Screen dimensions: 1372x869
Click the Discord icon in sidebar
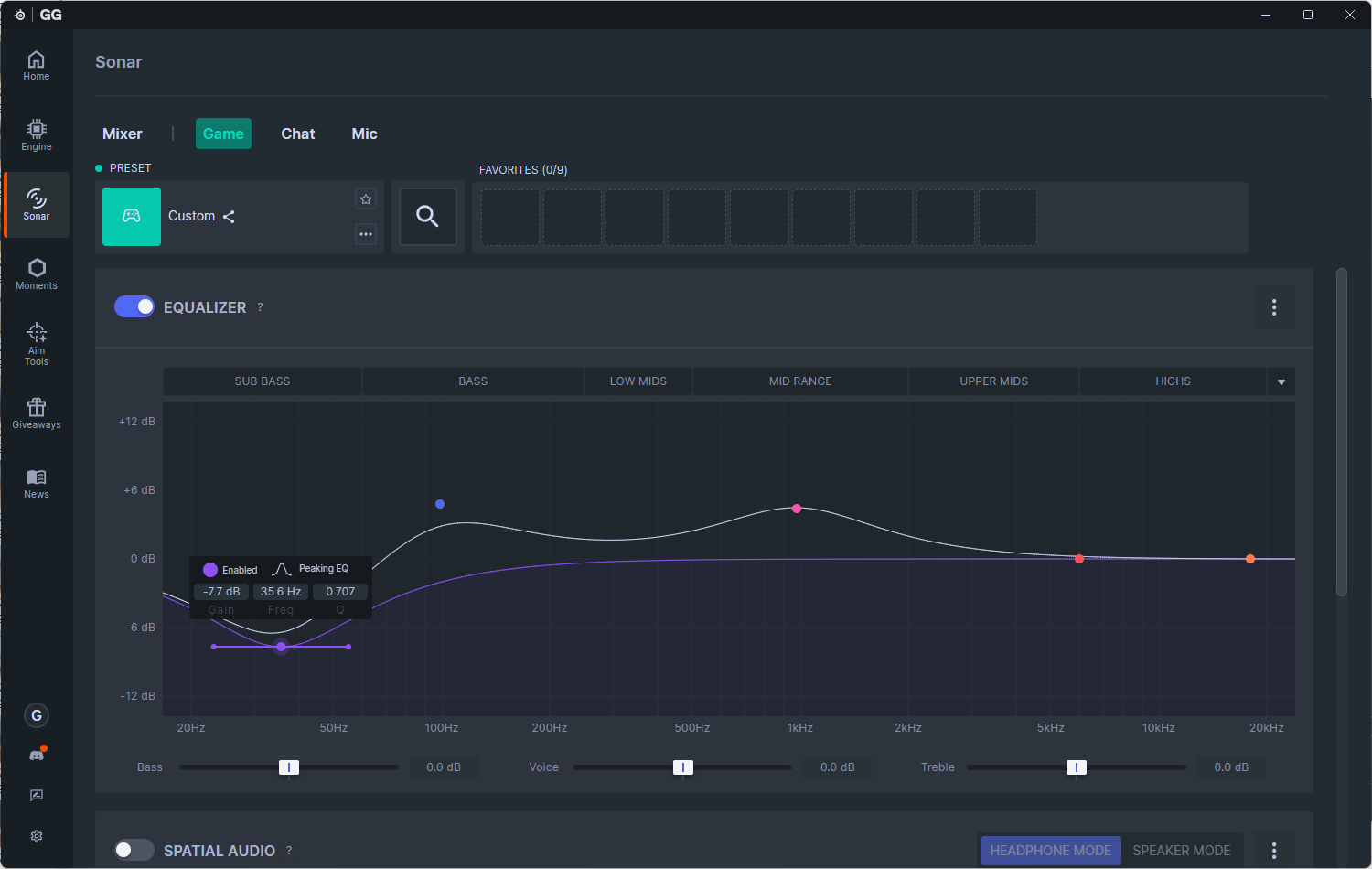pyautogui.click(x=37, y=755)
